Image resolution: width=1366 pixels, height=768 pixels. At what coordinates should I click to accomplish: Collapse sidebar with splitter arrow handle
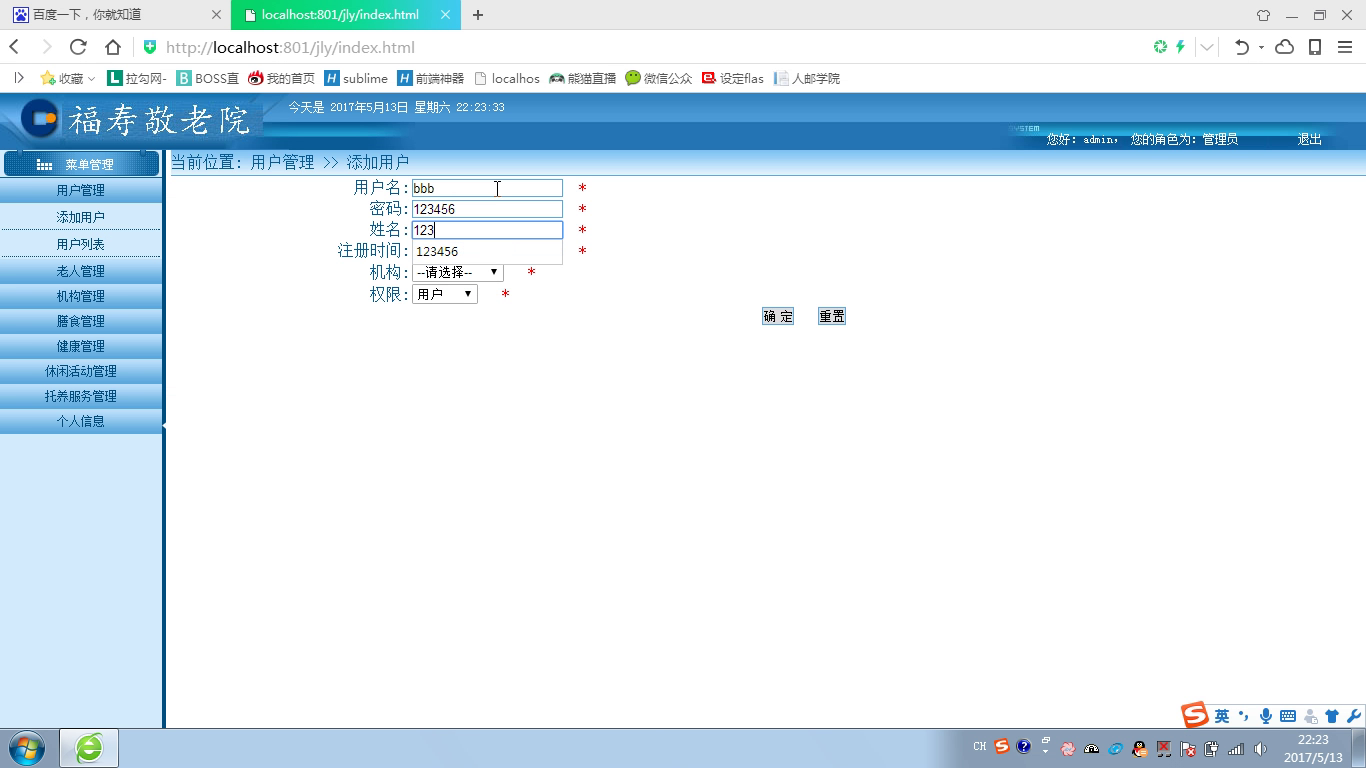(x=164, y=427)
